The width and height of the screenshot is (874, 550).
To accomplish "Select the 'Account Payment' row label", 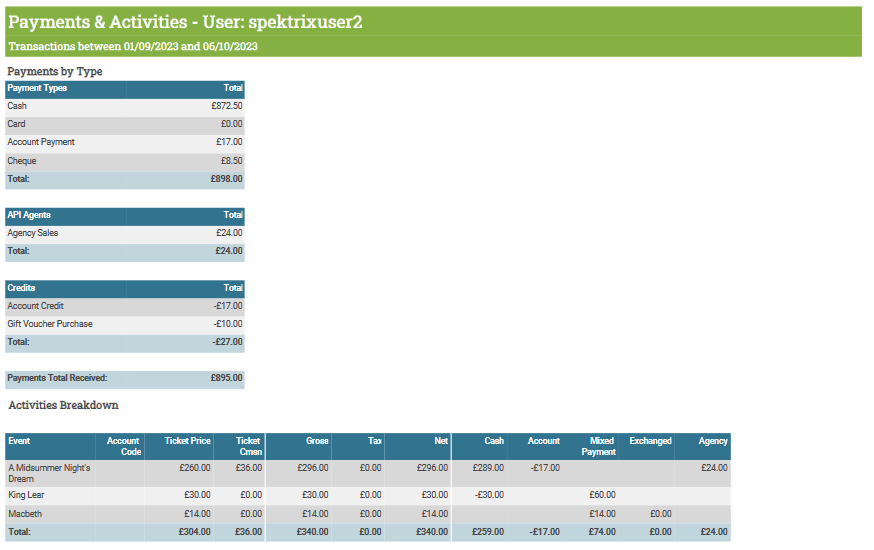I will (x=41, y=142).
